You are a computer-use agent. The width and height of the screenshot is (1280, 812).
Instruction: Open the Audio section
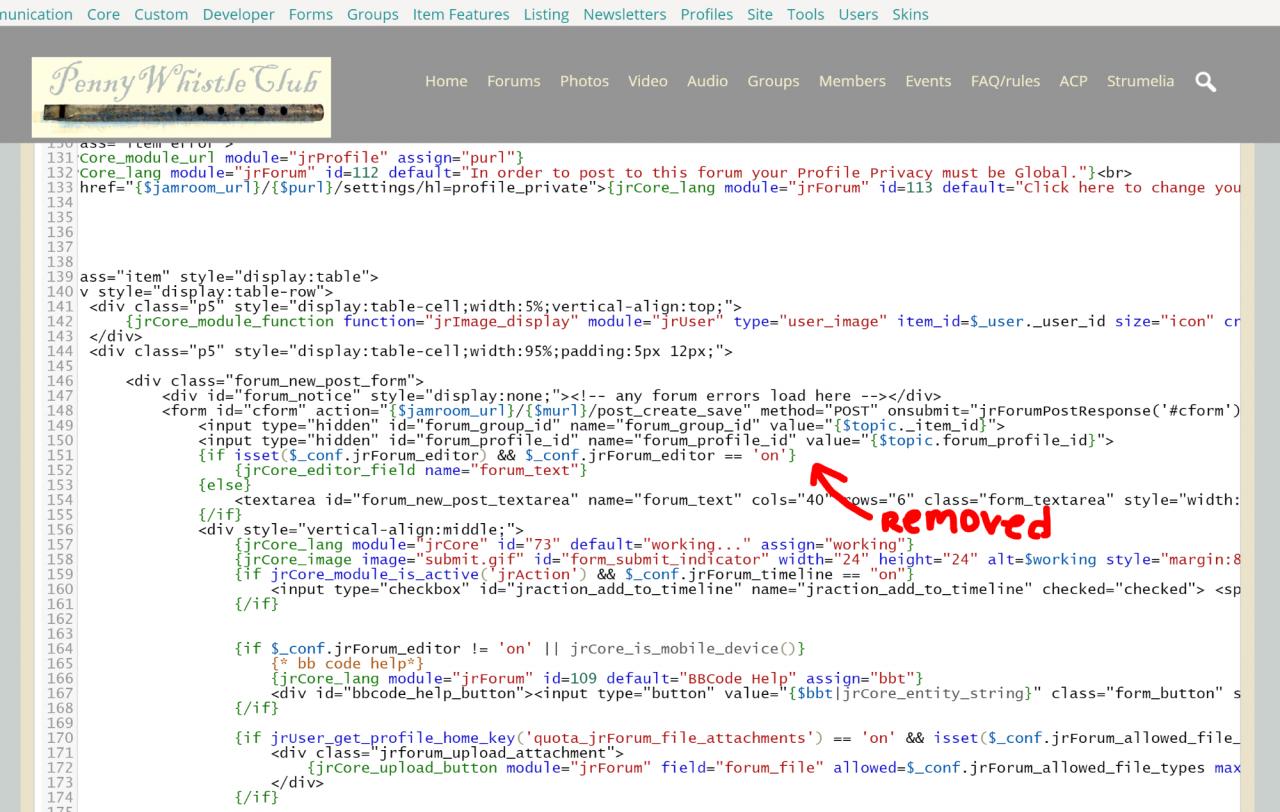click(x=707, y=81)
